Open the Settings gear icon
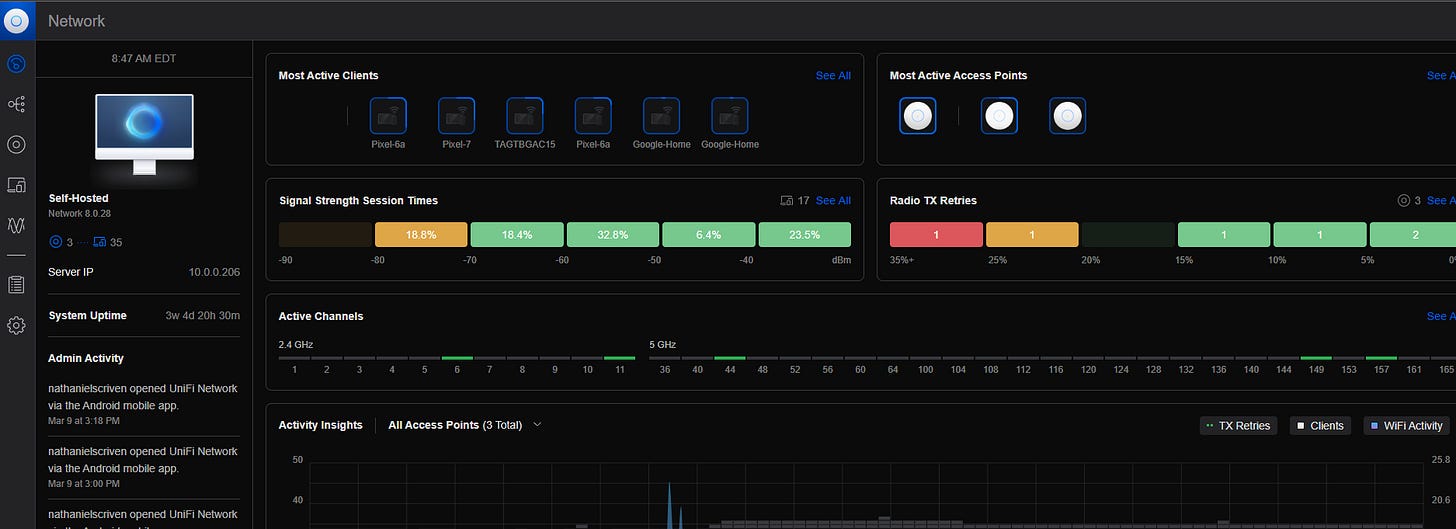Viewport: 1456px width, 529px height. (16, 325)
